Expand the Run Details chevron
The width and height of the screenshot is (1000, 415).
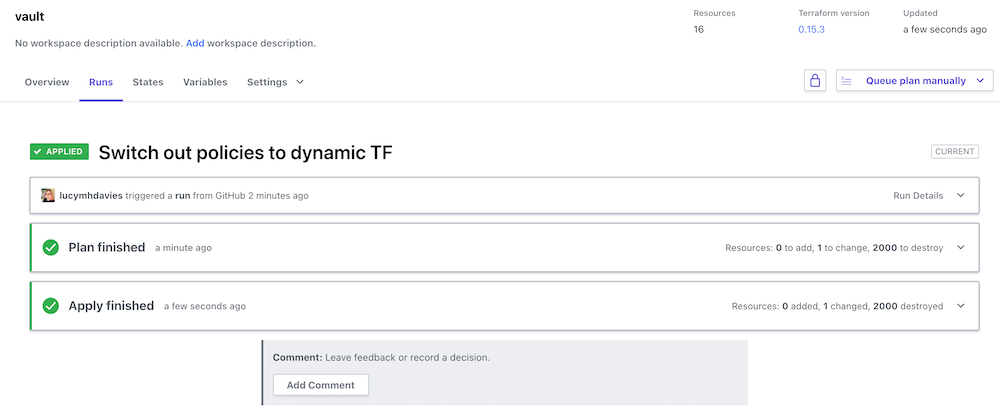[961, 196]
